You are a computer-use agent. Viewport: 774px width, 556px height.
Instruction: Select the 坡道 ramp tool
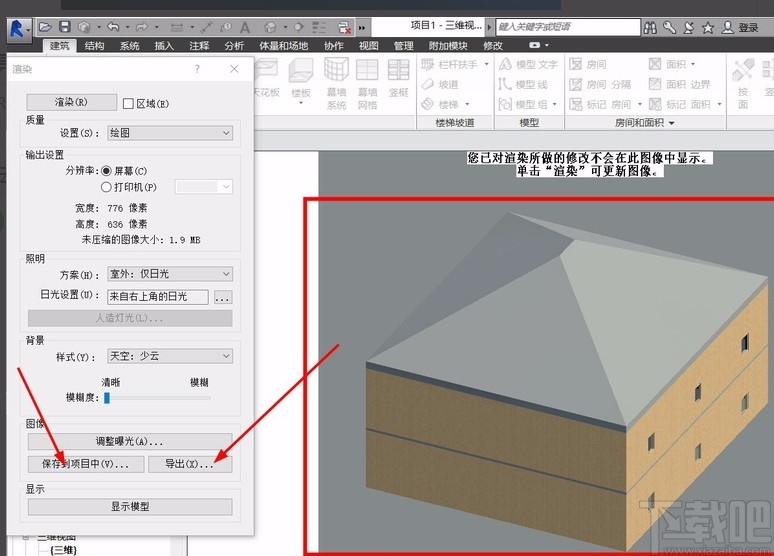click(440, 84)
